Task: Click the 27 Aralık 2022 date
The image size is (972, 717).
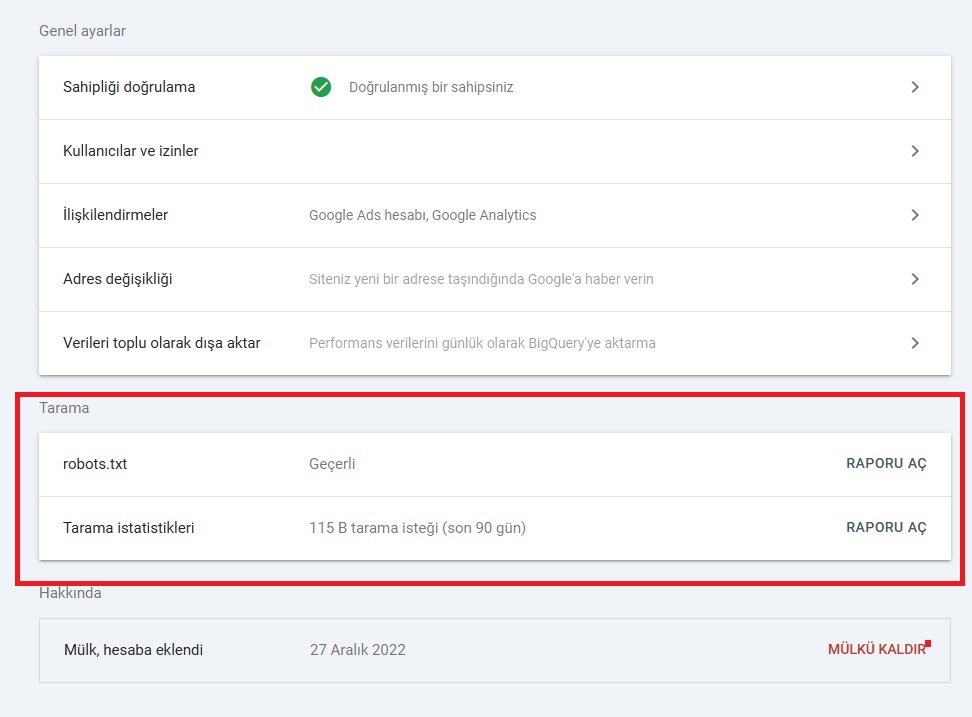Action: coord(357,650)
